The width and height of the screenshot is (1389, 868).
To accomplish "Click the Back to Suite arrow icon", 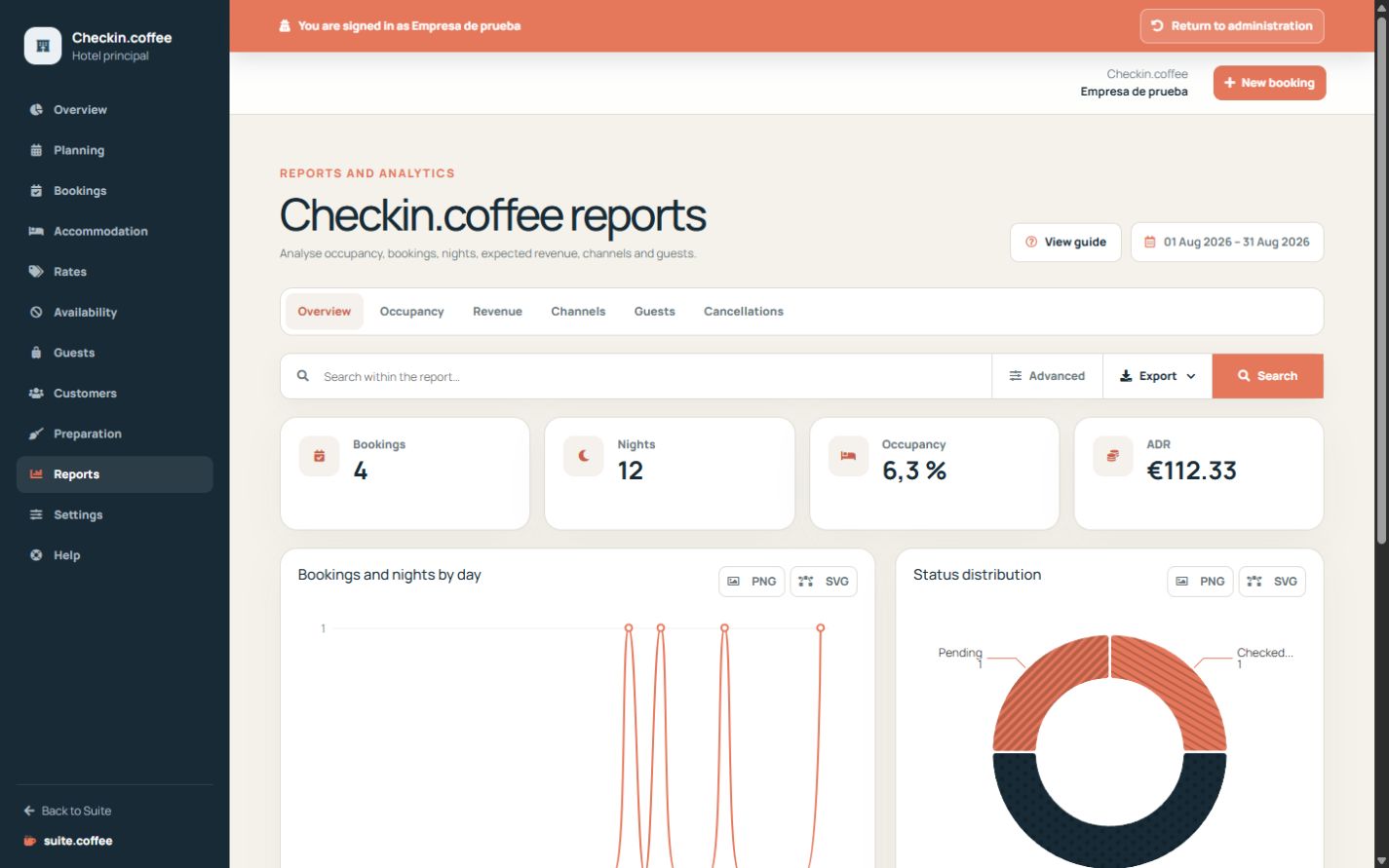I will point(29,811).
